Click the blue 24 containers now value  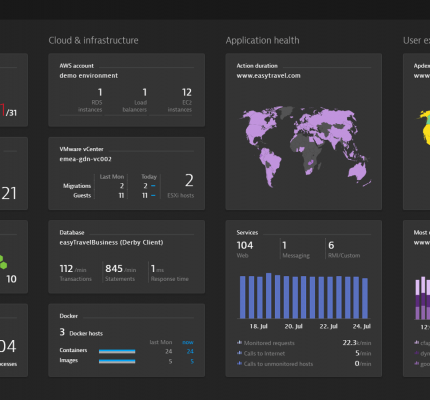click(190, 351)
